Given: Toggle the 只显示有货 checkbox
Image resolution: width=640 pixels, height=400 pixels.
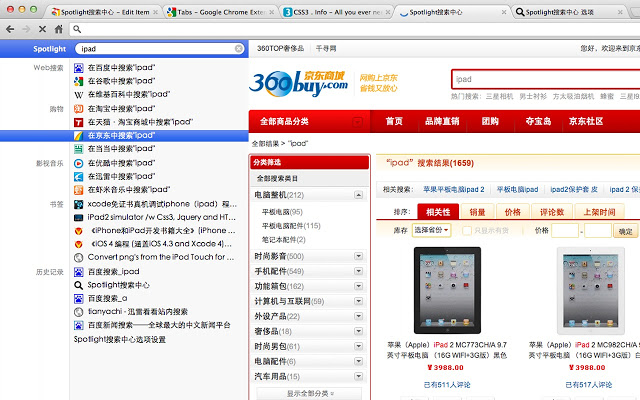Looking at the screenshot, I should pyautogui.click(x=467, y=231).
